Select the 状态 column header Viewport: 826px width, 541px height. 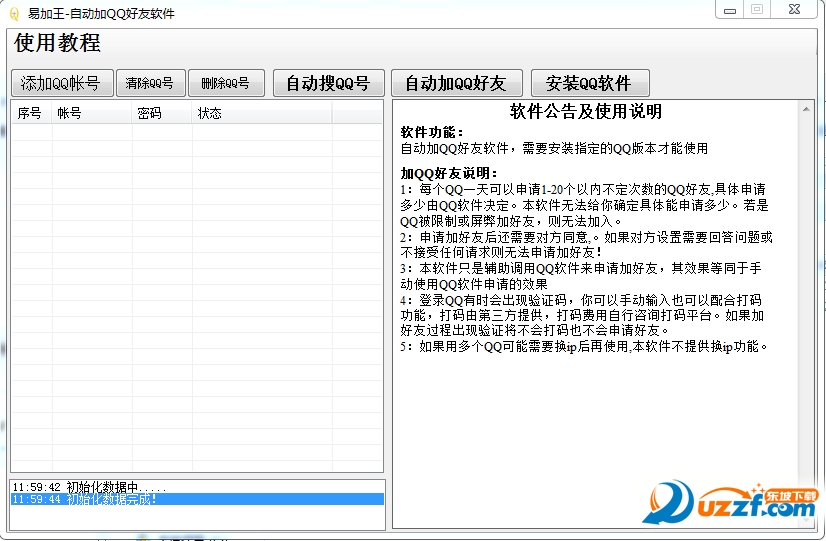262,113
